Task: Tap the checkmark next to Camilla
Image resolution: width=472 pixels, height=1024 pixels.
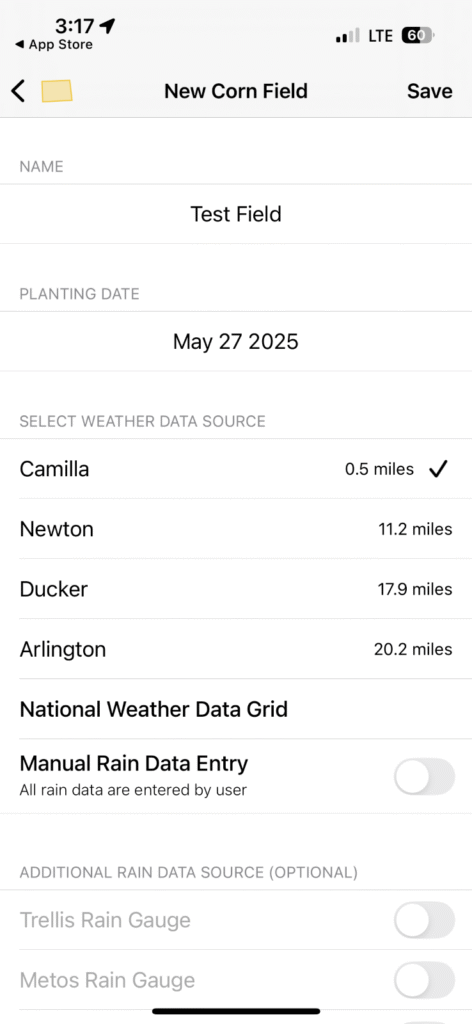Action: coord(438,469)
